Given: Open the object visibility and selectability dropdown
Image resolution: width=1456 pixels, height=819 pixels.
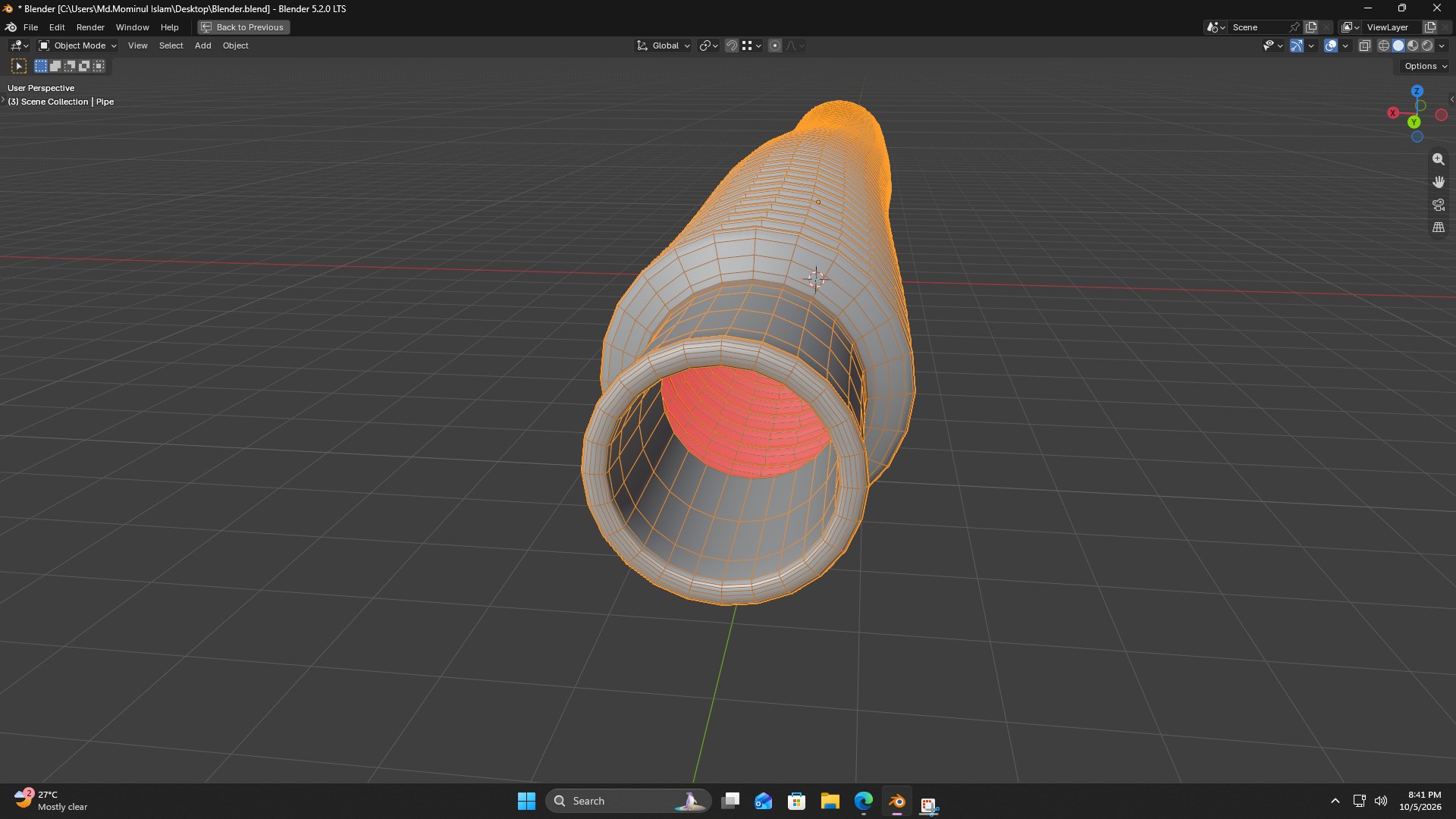Looking at the screenshot, I should coord(1272,45).
